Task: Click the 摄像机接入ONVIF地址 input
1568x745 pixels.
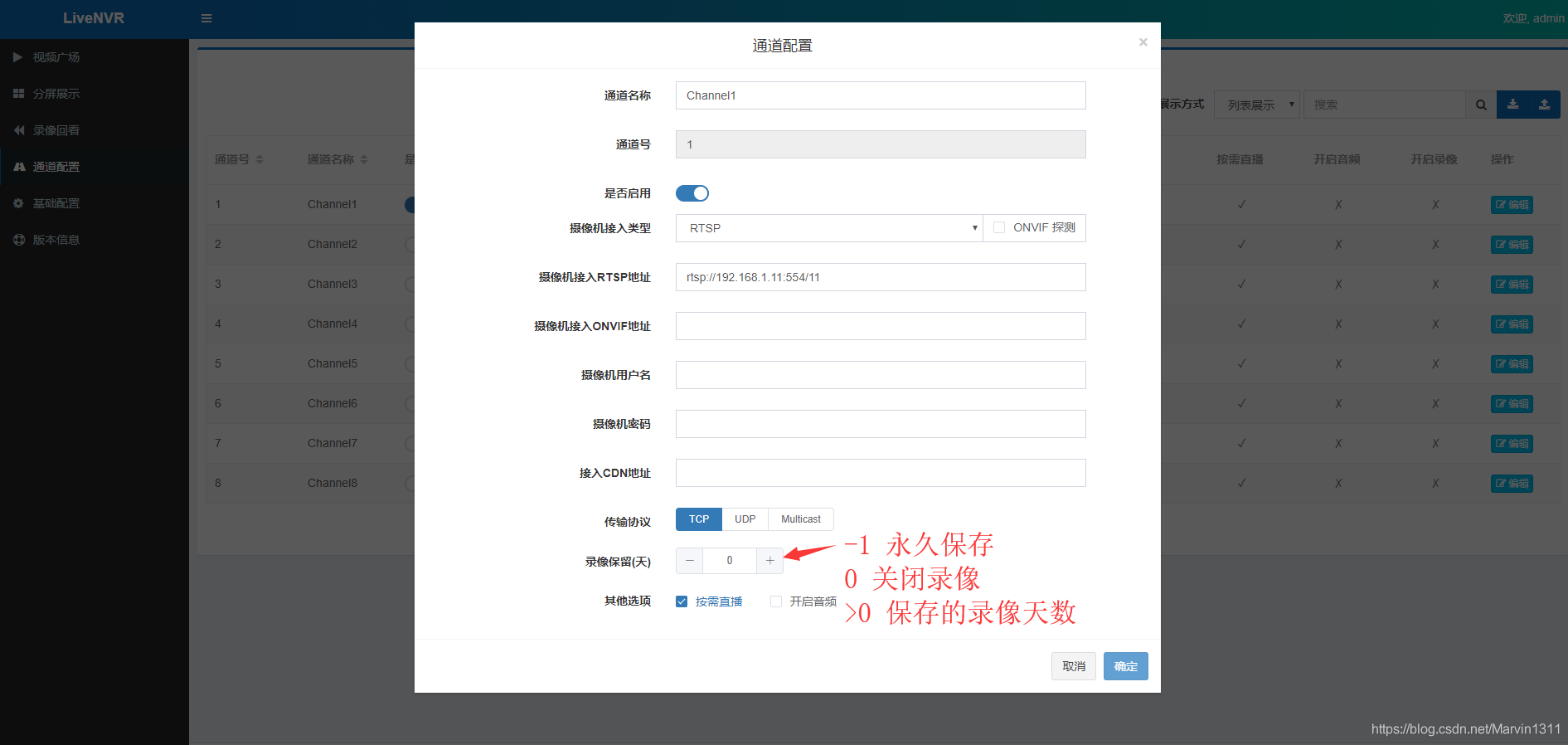Action: pos(881,326)
